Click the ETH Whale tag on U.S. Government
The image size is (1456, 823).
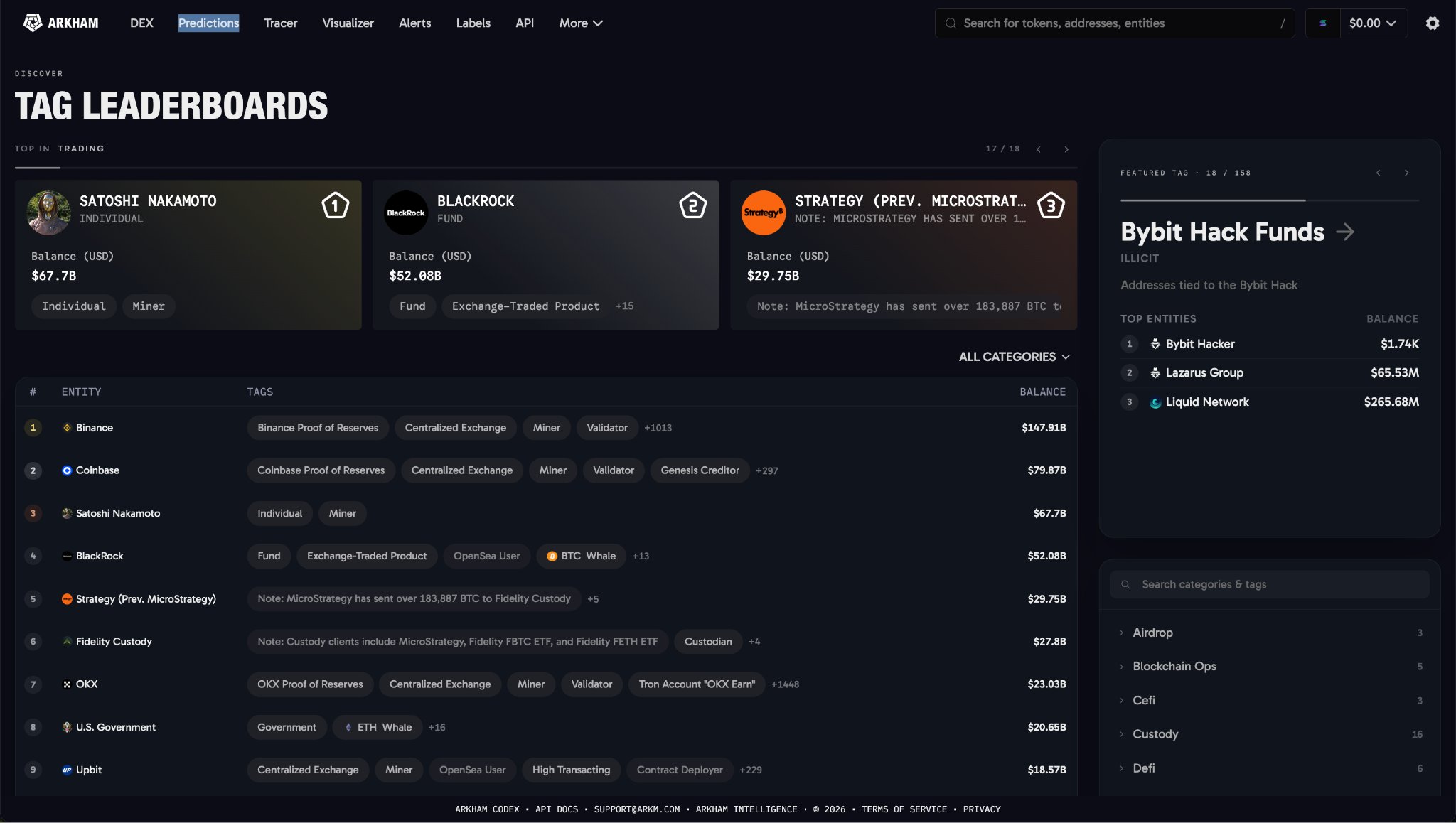pyautogui.click(x=378, y=727)
